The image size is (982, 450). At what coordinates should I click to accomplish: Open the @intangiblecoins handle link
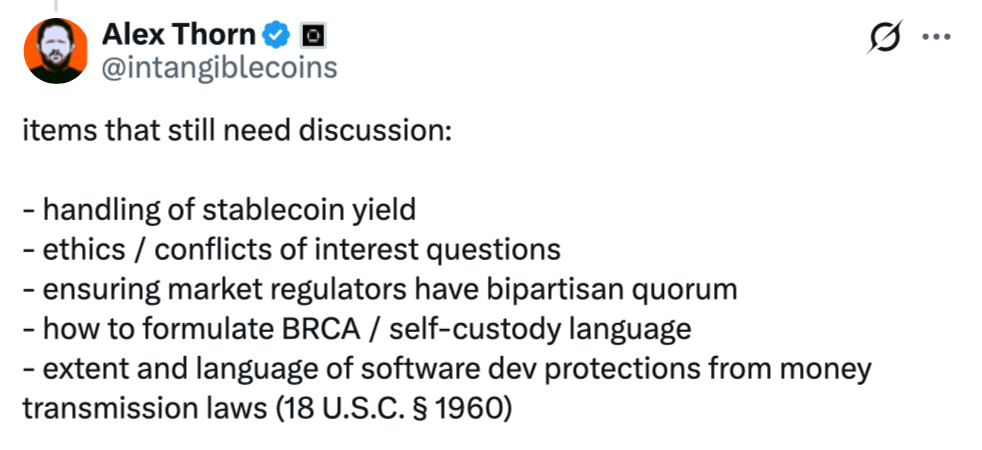point(219,67)
